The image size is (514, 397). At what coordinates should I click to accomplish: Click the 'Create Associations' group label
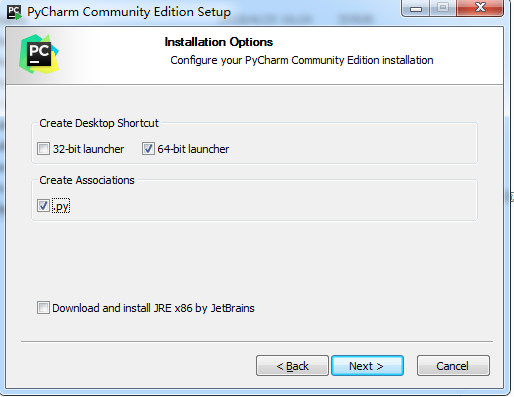tap(87, 180)
